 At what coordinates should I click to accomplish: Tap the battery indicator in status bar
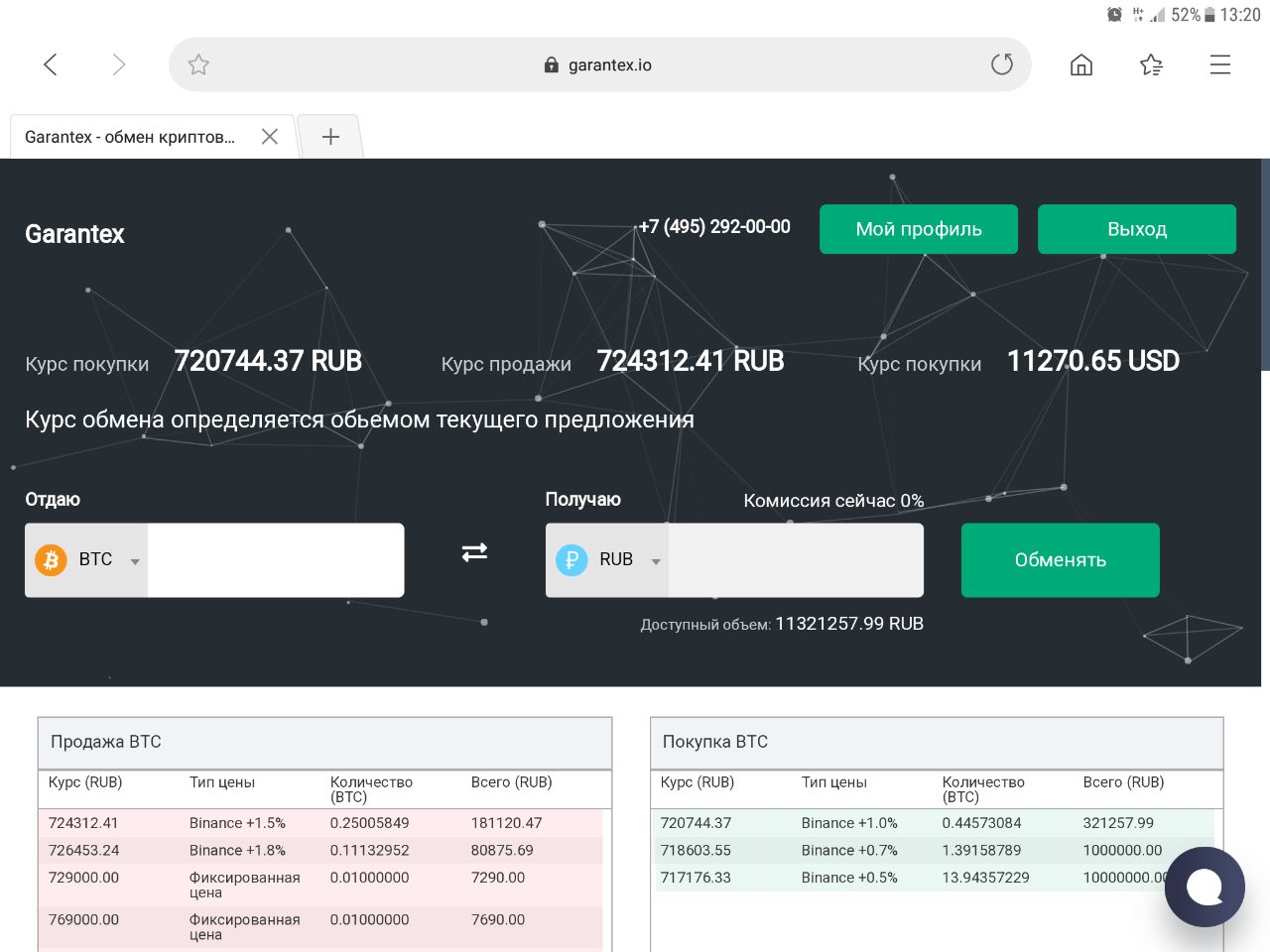point(1209,15)
